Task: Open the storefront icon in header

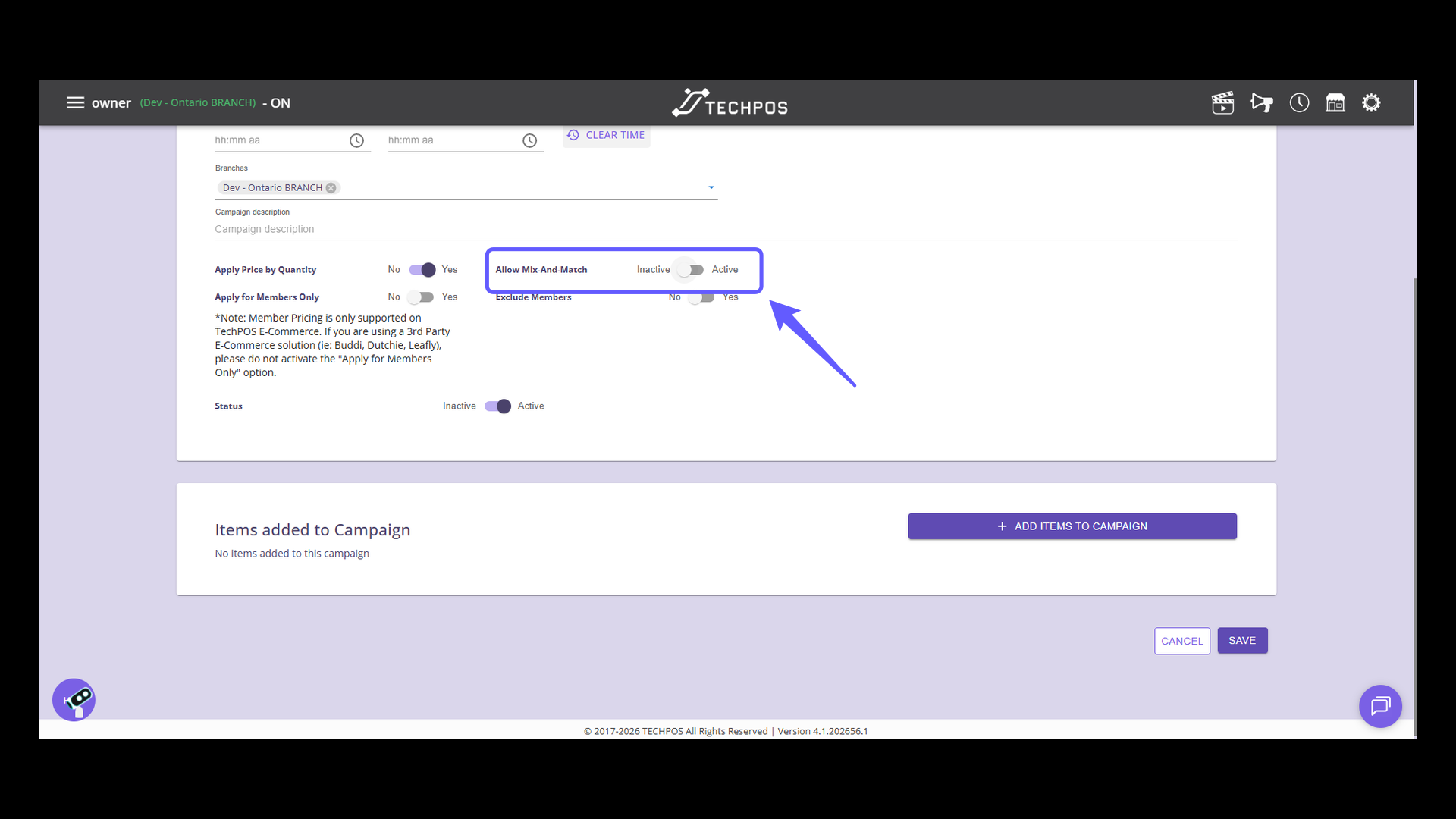Action: [x=1335, y=102]
